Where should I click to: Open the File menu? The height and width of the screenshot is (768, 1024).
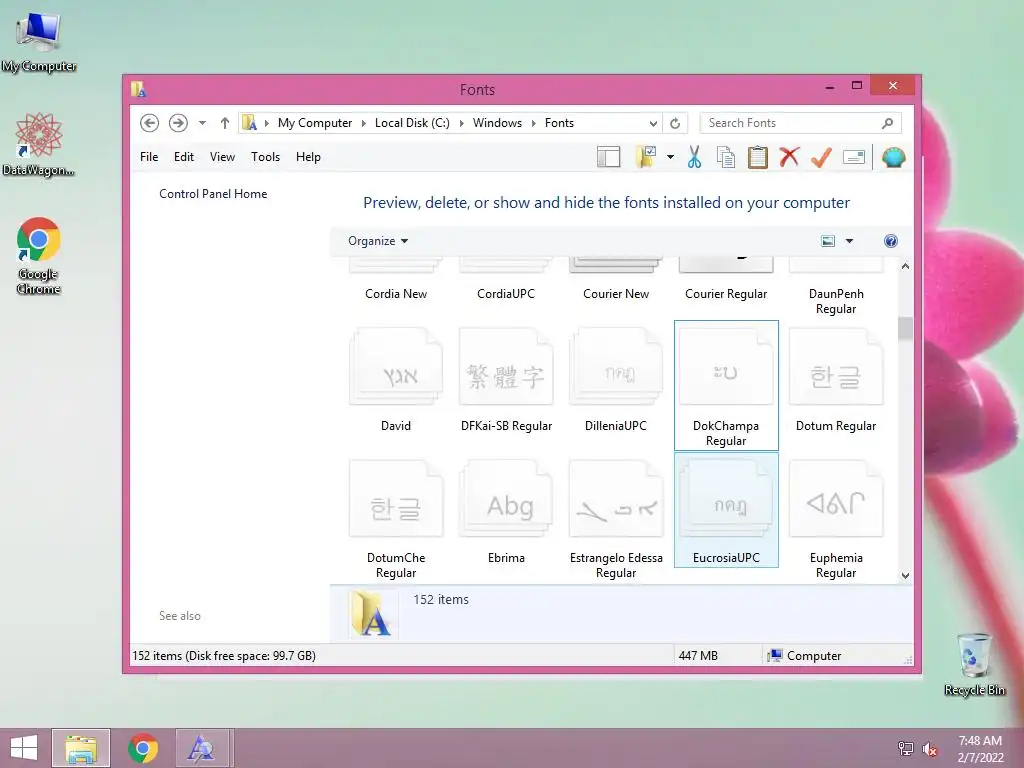click(x=149, y=157)
